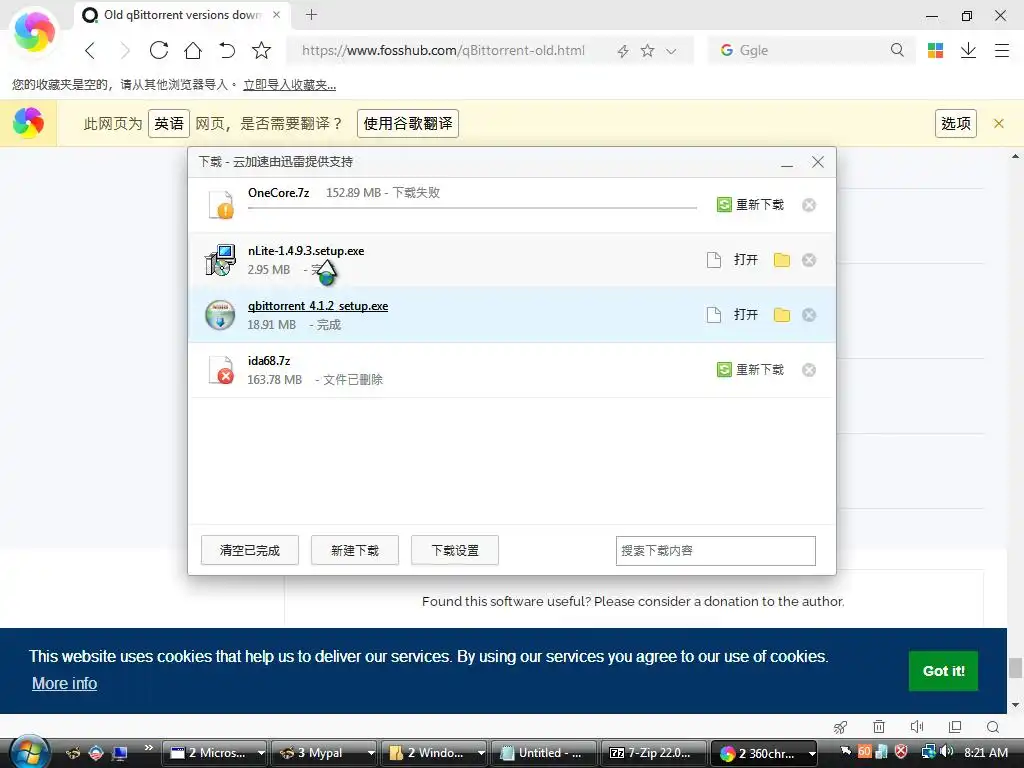Image resolution: width=1024 pixels, height=768 pixels.
Task: Open the colorful apps grid icon
Action: point(935,50)
